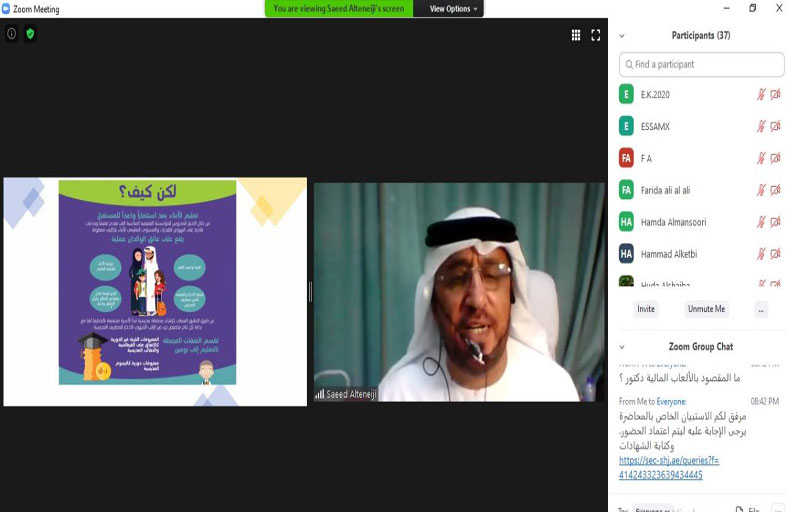This screenshot has height=512, width=787.
Task: Click E.K.2020's green avatar
Action: click(x=626, y=94)
